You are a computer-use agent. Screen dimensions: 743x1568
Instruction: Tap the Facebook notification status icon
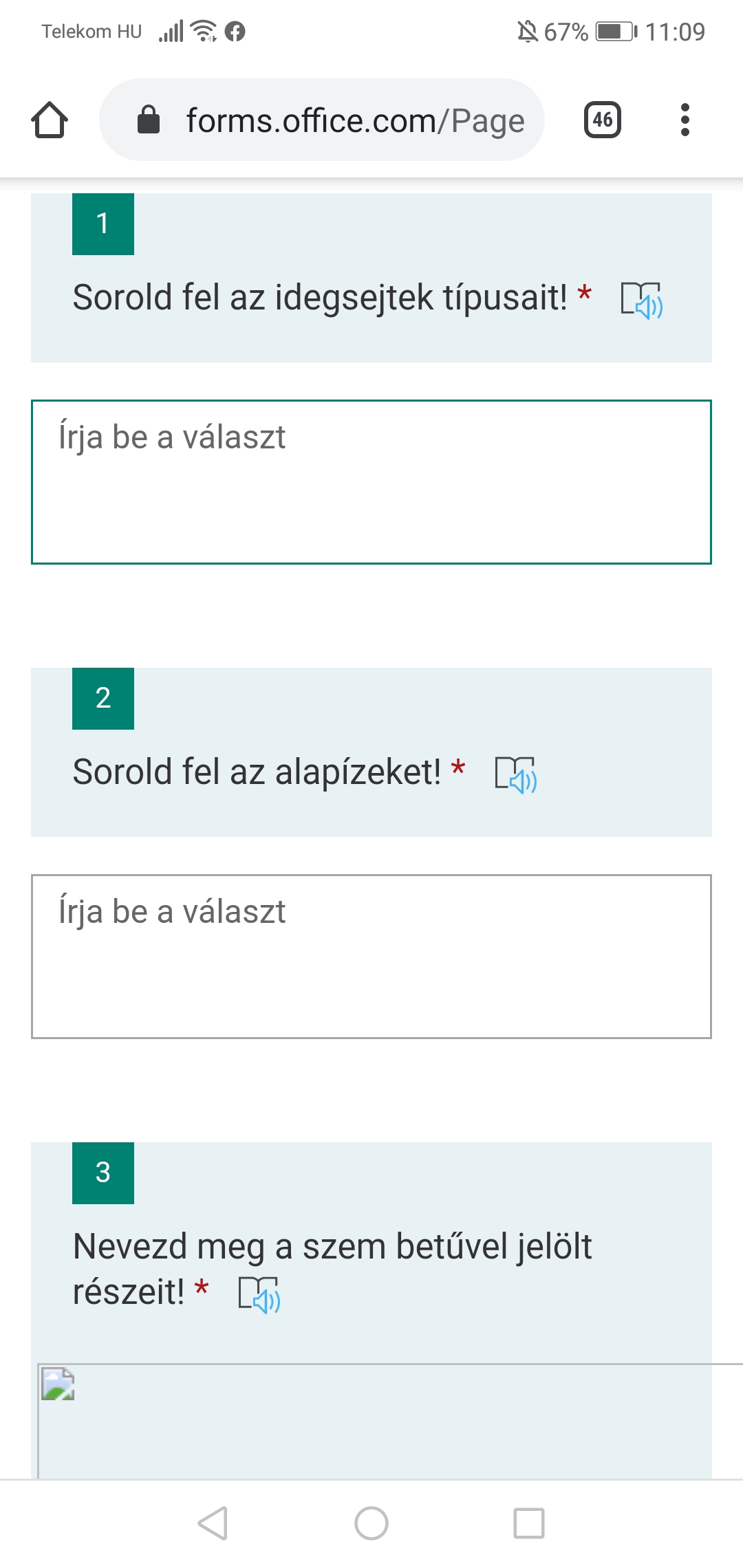click(235, 31)
